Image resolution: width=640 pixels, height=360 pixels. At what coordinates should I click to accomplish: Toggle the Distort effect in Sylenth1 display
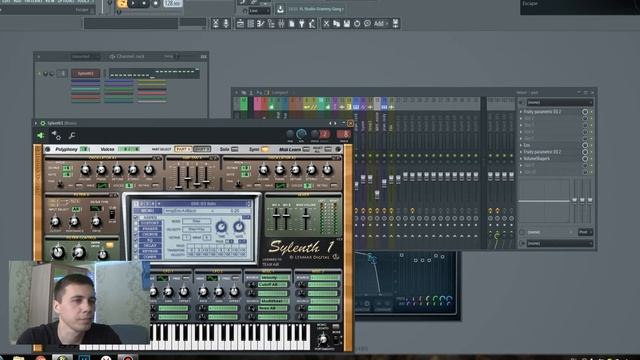[136, 224]
